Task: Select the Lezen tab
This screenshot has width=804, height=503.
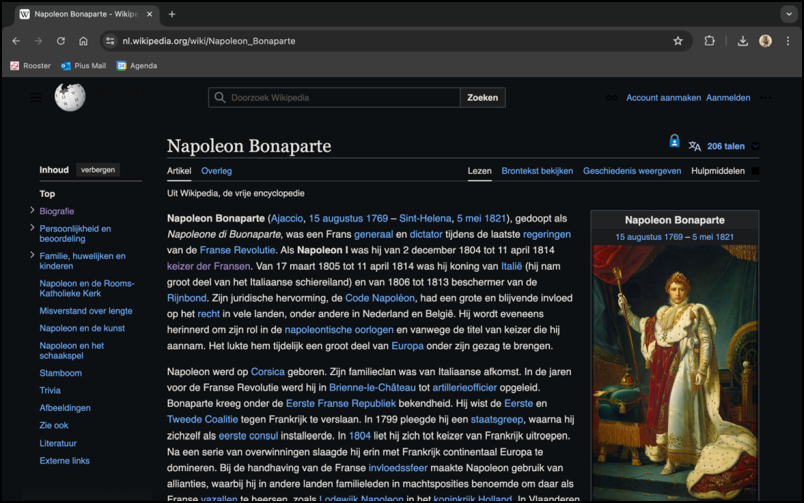Action: click(479, 171)
